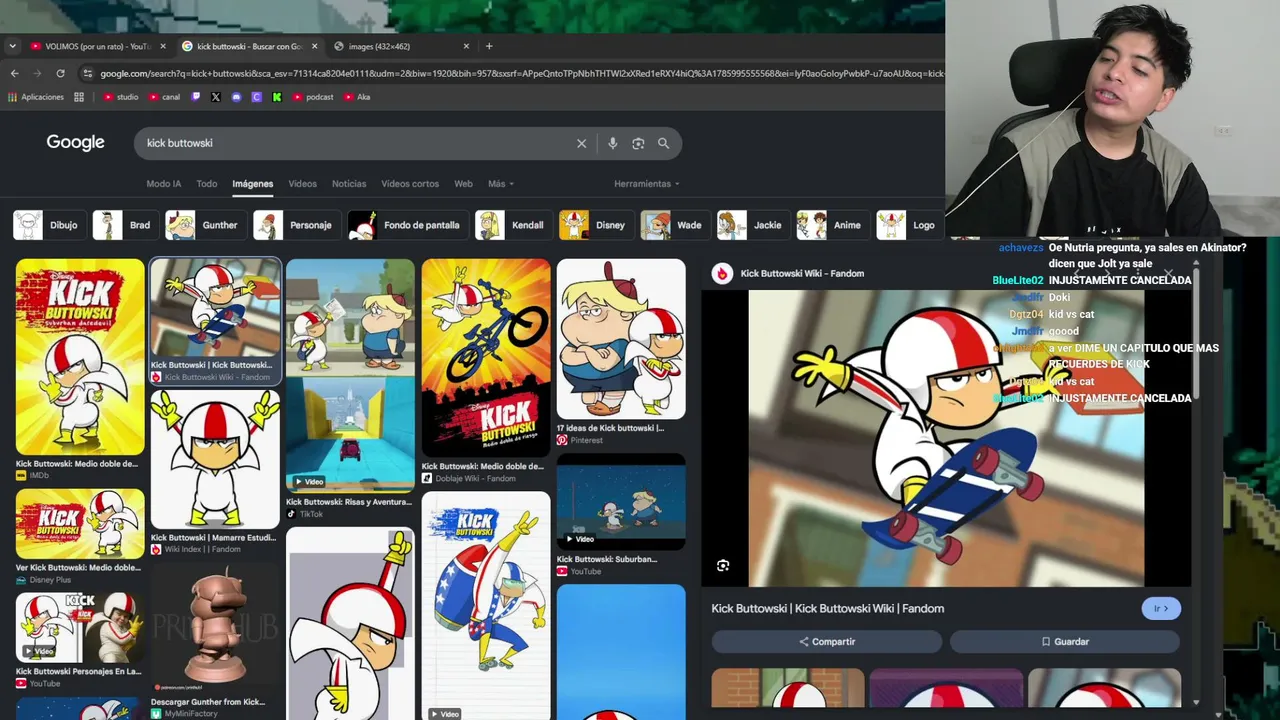Viewport: 1280px width, 720px height.
Task: Switch to the Web results tab
Action: click(x=463, y=184)
